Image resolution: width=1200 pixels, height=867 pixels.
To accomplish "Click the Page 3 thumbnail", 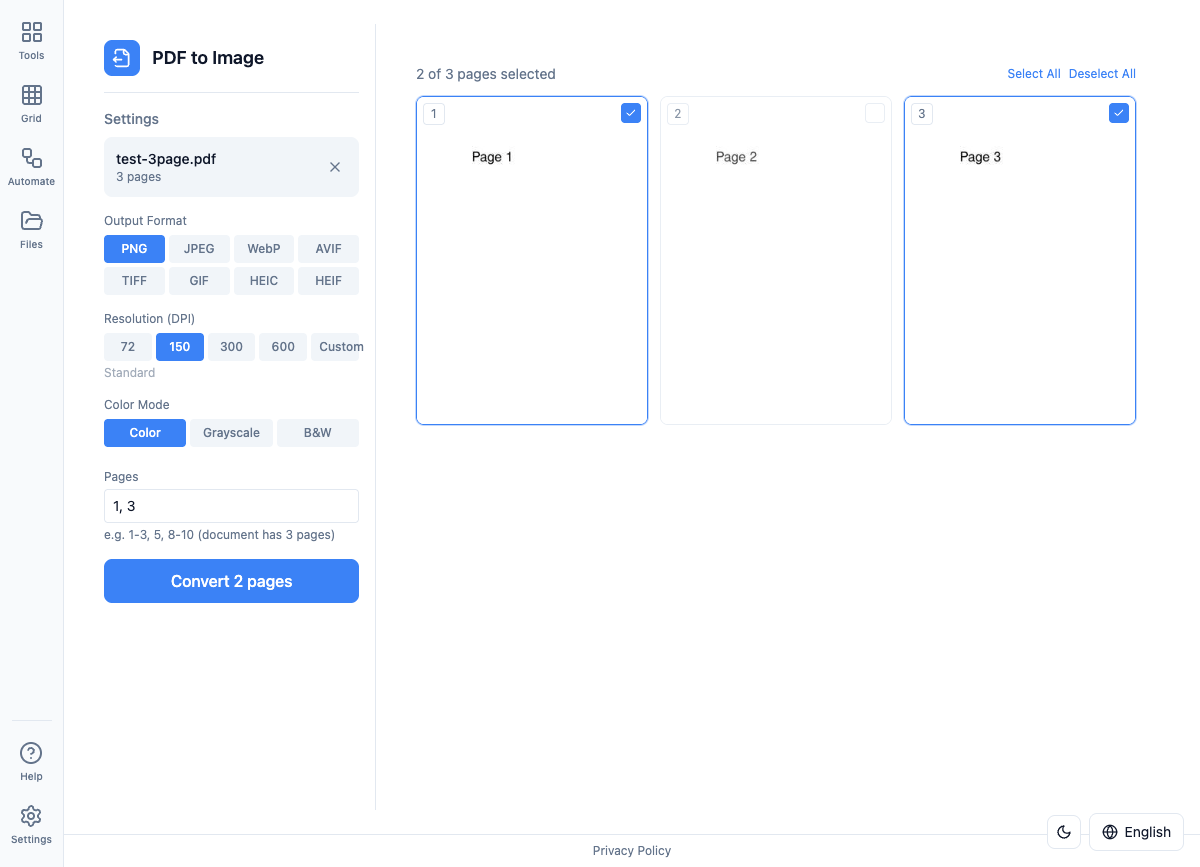I will click(x=1020, y=261).
